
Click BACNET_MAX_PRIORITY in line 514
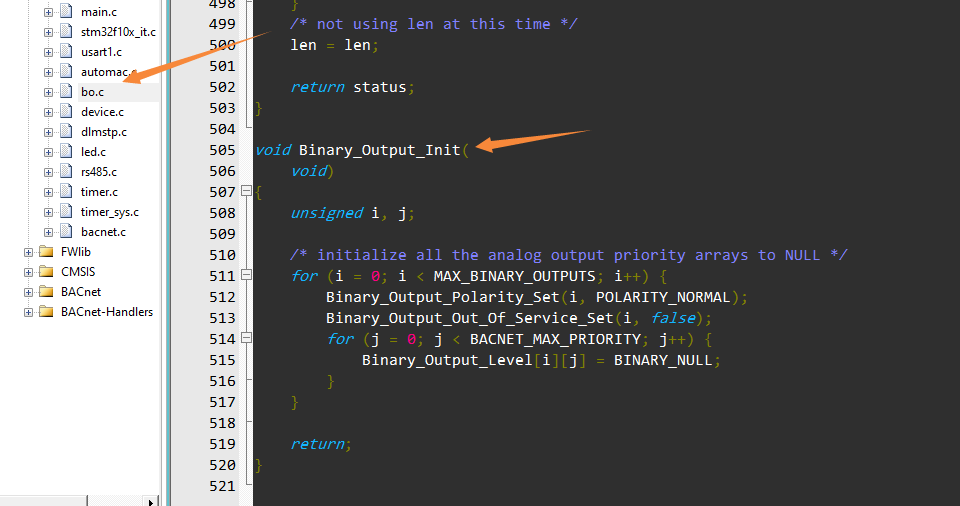click(555, 339)
